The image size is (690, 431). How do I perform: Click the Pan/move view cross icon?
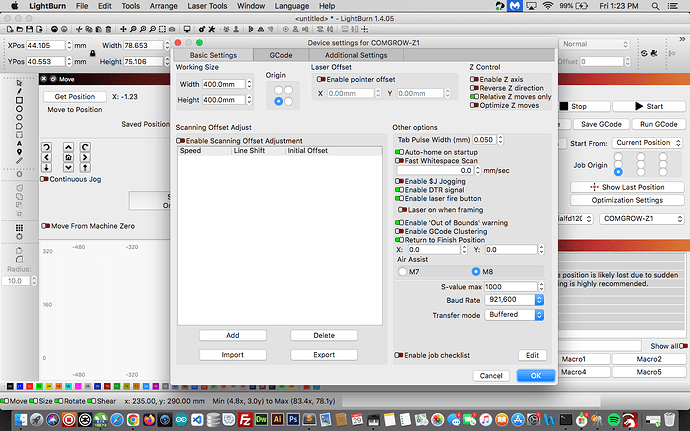(x=123, y=29)
